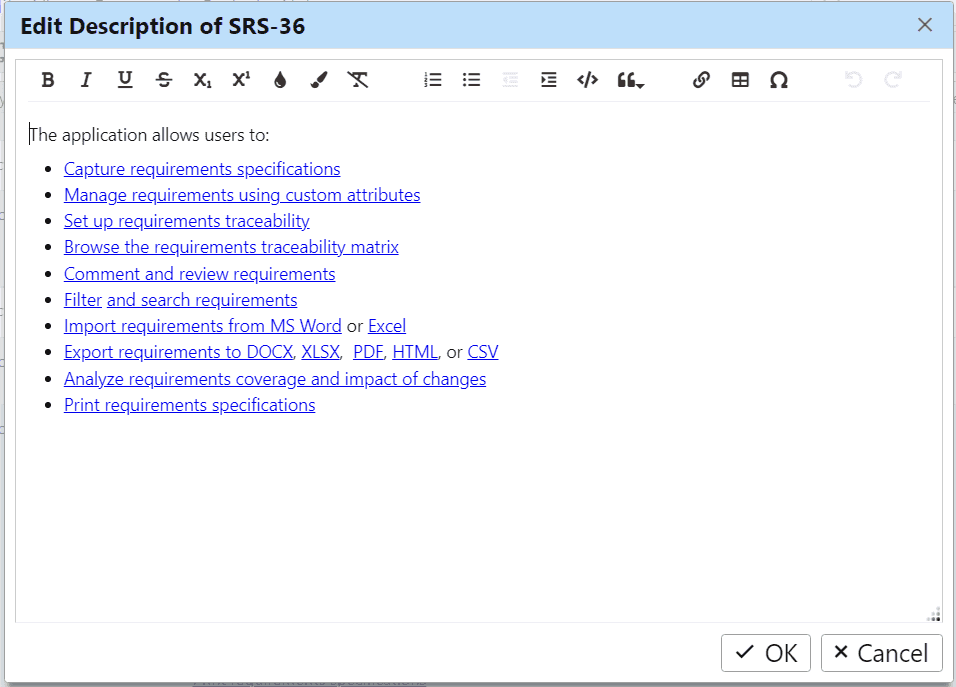
Task: Click 'and search requirements' link
Action: click(x=202, y=300)
